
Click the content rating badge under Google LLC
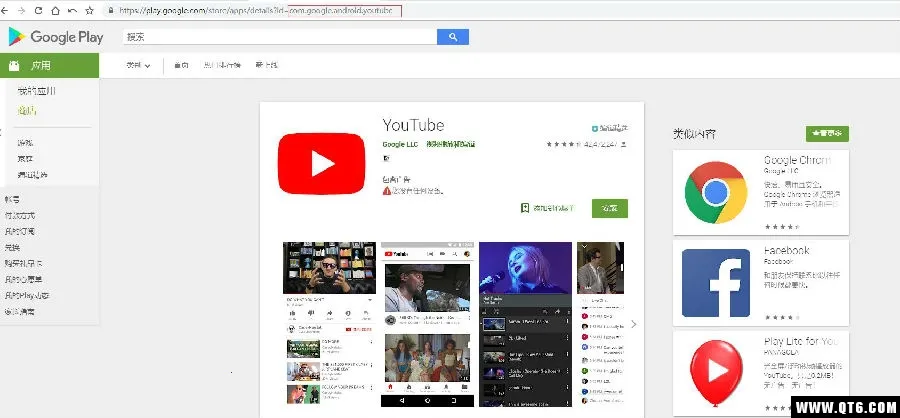tap(386, 157)
